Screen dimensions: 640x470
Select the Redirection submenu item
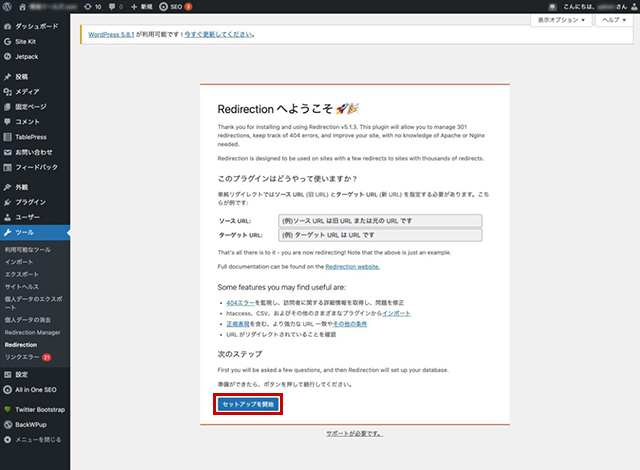[21, 345]
